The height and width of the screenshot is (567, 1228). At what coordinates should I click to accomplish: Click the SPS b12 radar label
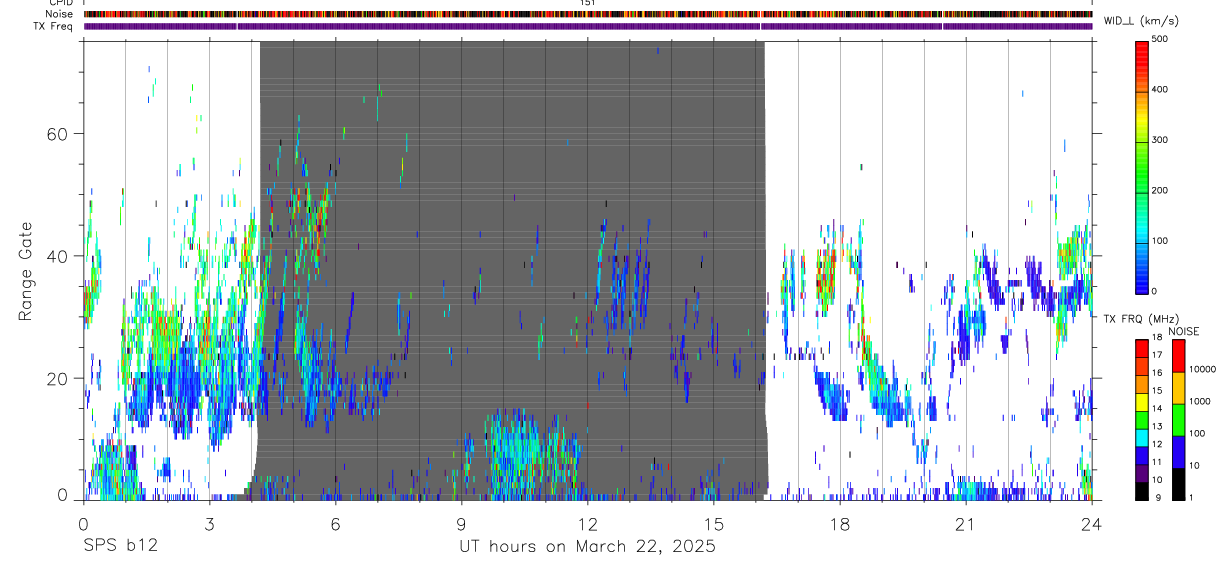(x=120, y=546)
